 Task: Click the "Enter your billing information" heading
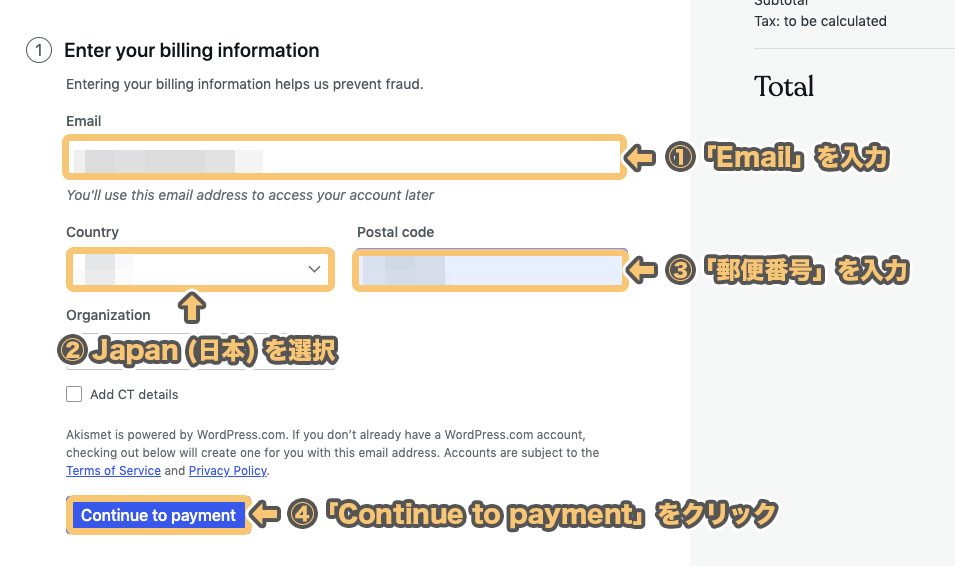[x=191, y=51]
